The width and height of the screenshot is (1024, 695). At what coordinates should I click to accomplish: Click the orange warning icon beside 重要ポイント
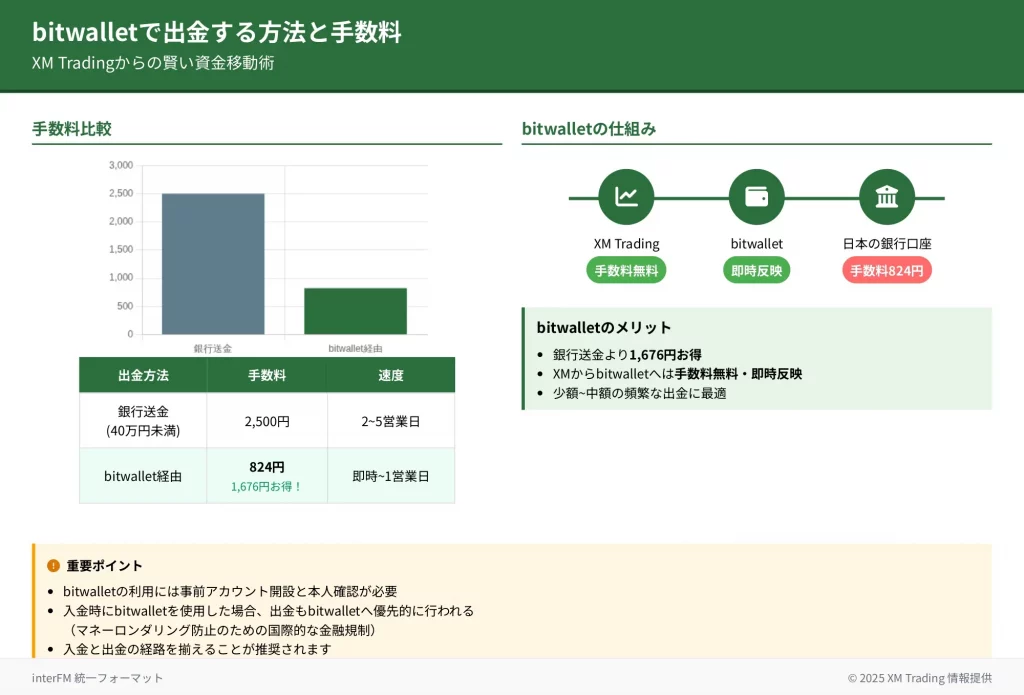(x=53, y=566)
